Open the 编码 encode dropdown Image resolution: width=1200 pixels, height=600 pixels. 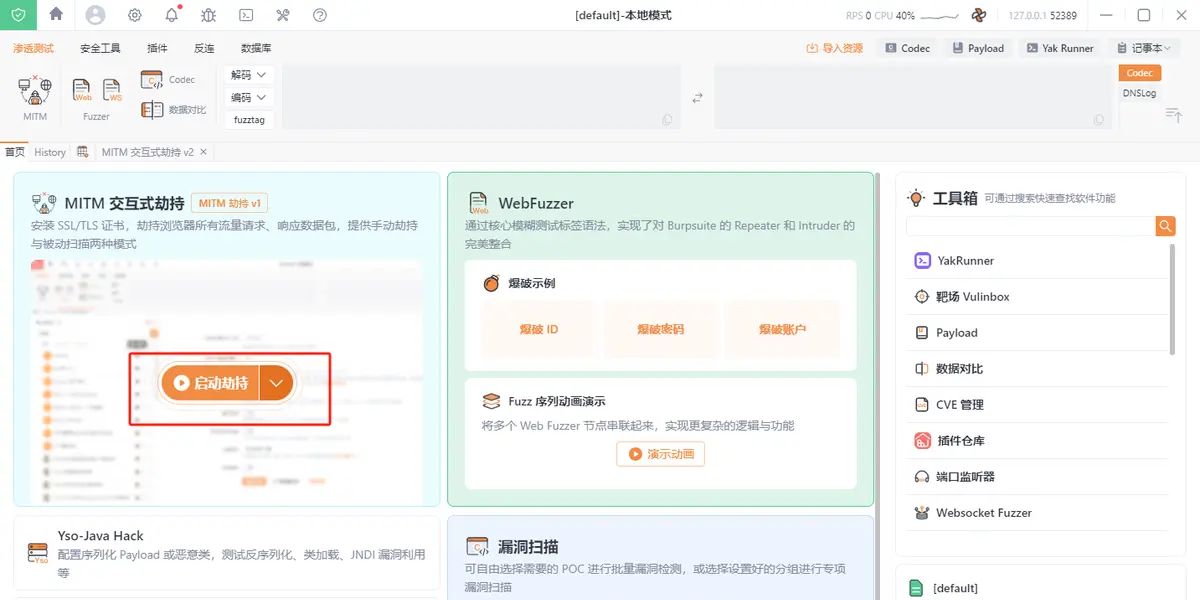coord(246,97)
